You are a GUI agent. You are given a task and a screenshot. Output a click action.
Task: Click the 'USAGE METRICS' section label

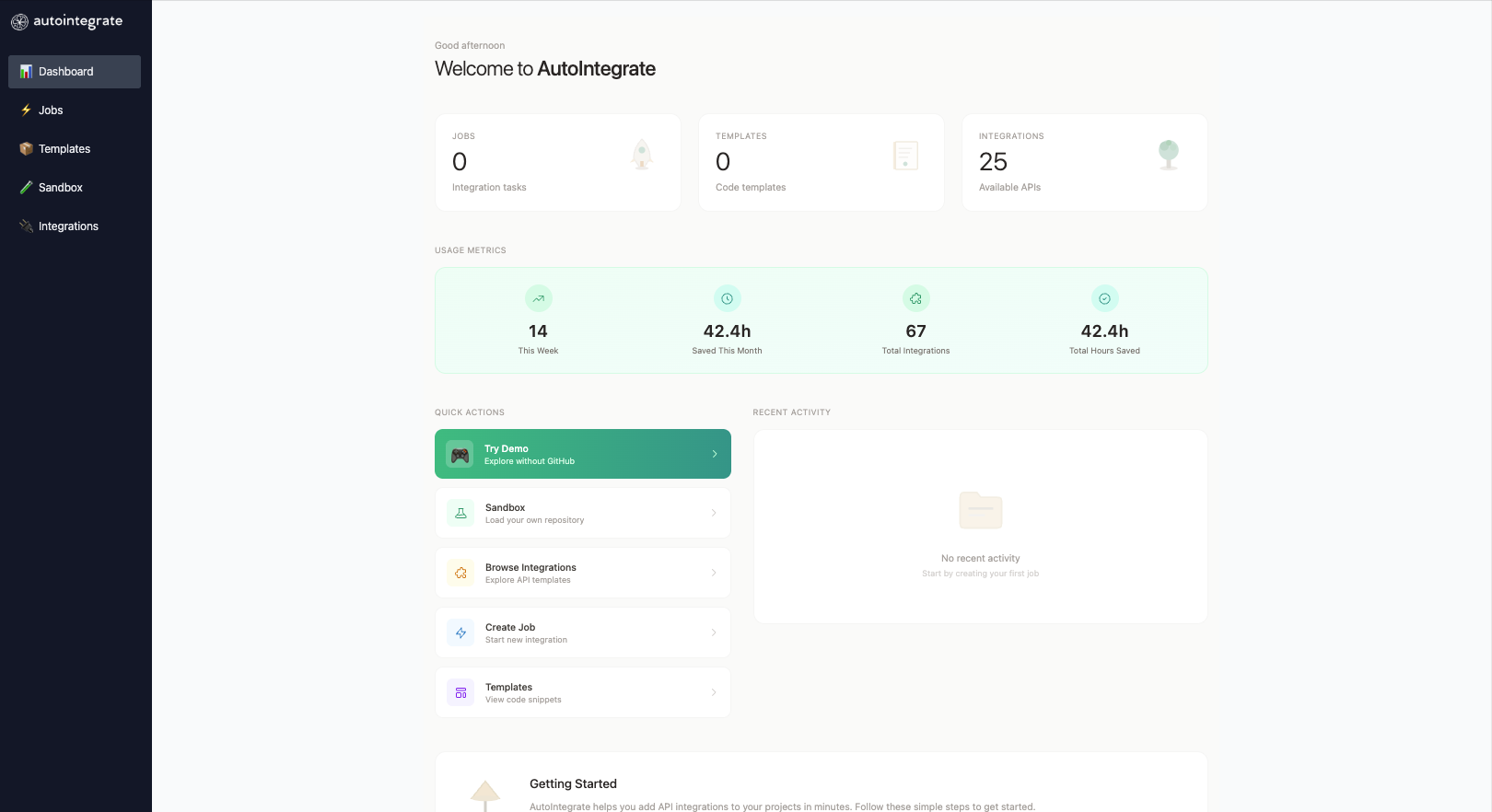[471, 250]
